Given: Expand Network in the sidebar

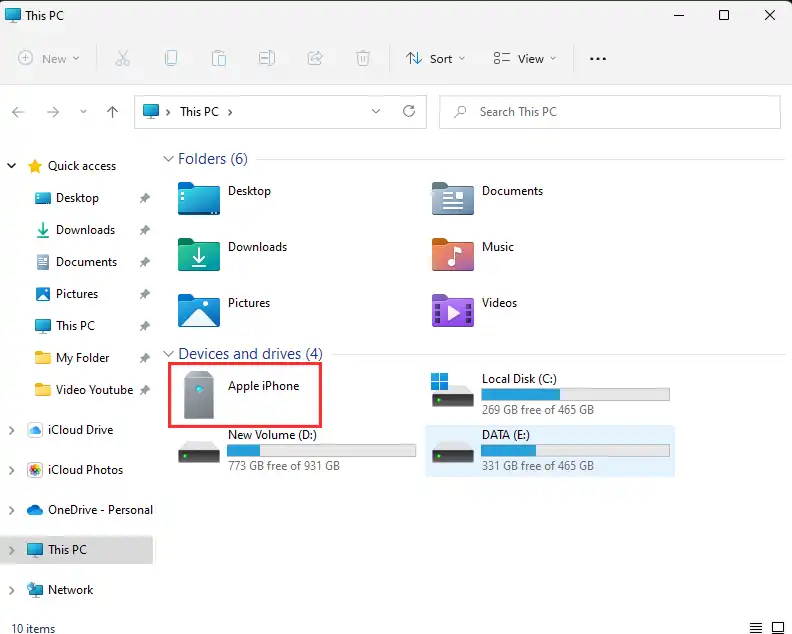Looking at the screenshot, I should coord(11,590).
